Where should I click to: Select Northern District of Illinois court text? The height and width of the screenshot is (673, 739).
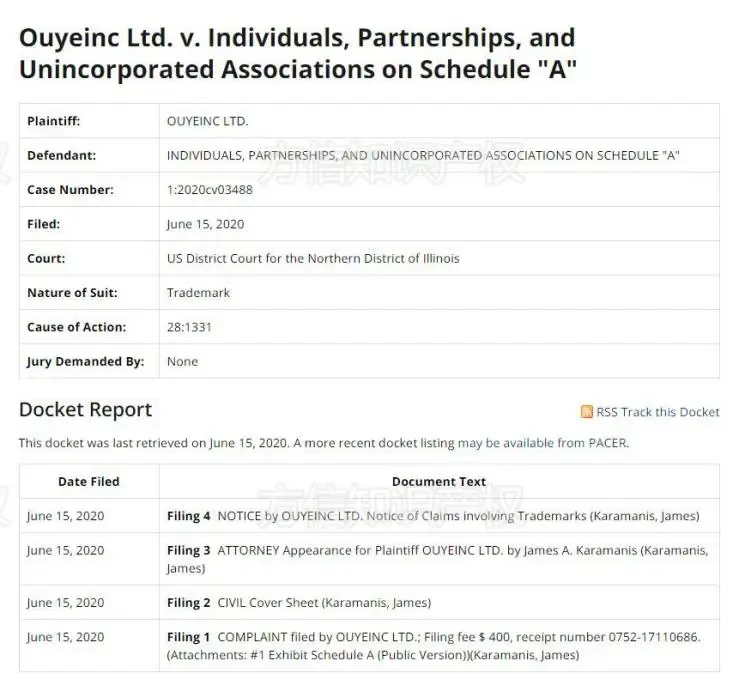coord(313,259)
